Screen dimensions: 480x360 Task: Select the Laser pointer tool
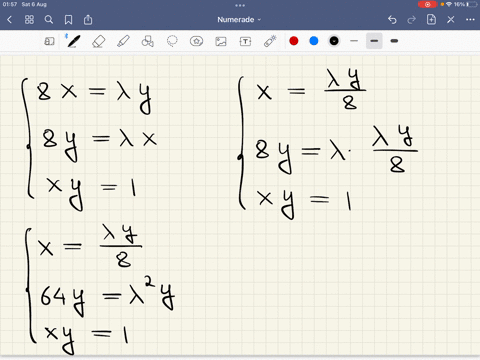(x=270, y=41)
